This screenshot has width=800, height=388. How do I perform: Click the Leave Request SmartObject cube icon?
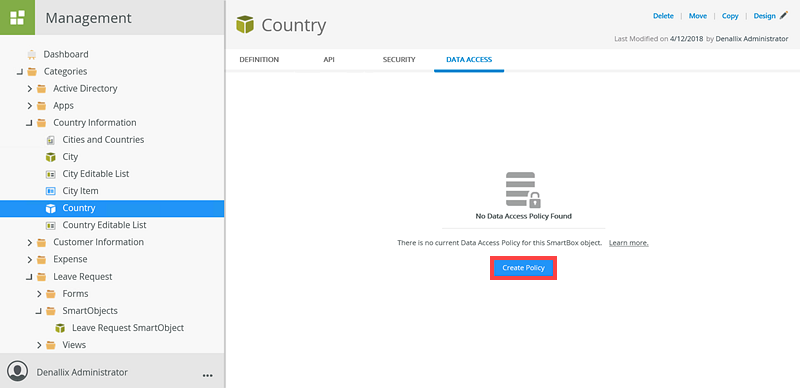(60, 328)
